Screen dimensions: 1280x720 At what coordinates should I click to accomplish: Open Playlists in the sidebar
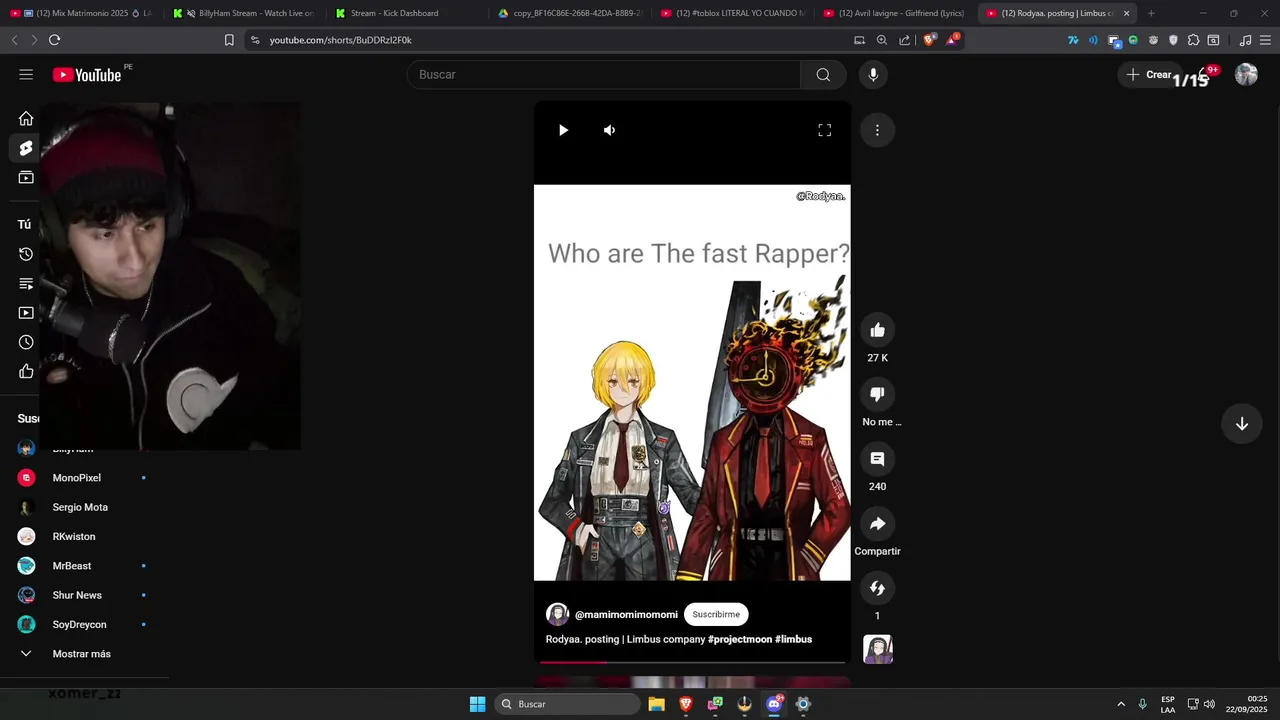(26, 284)
